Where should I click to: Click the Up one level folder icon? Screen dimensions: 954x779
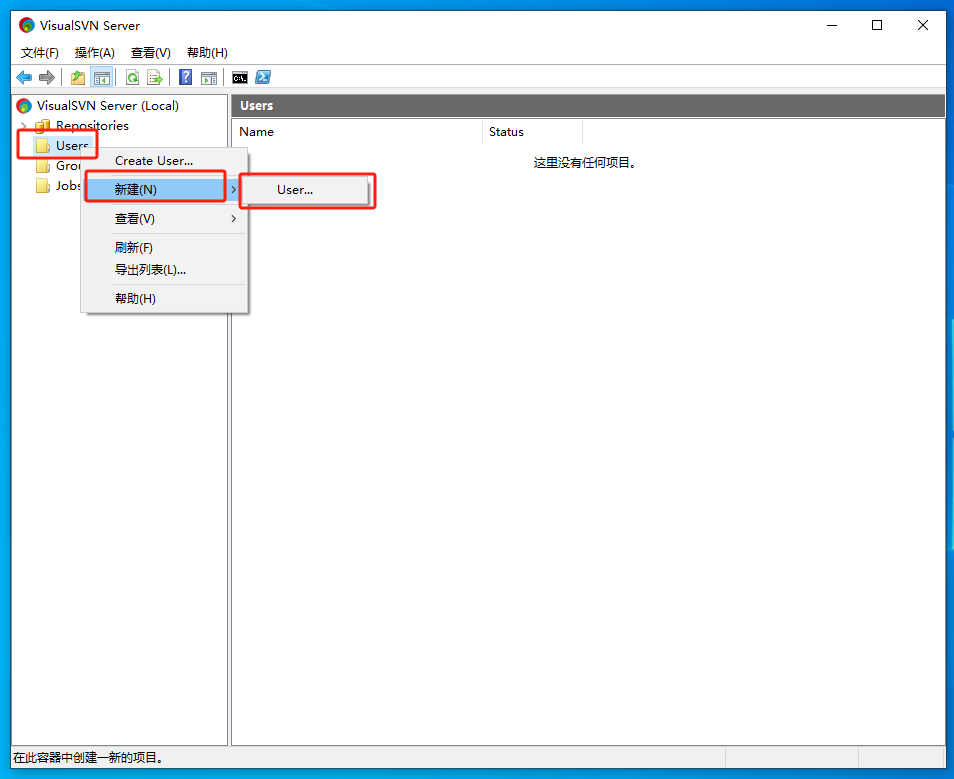tap(78, 77)
